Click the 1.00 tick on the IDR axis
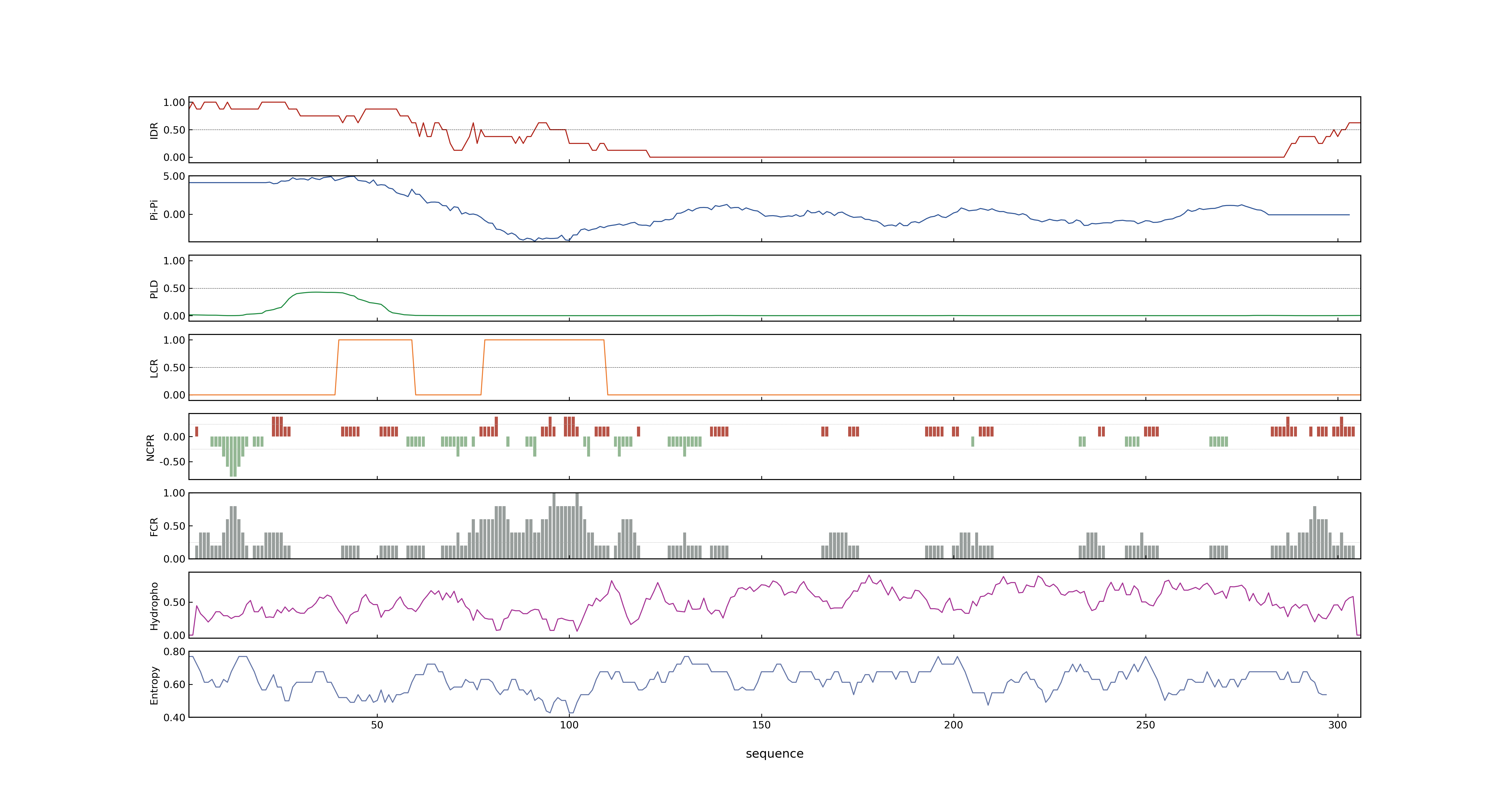Viewport: 1512px width, 806px height. pyautogui.click(x=174, y=103)
